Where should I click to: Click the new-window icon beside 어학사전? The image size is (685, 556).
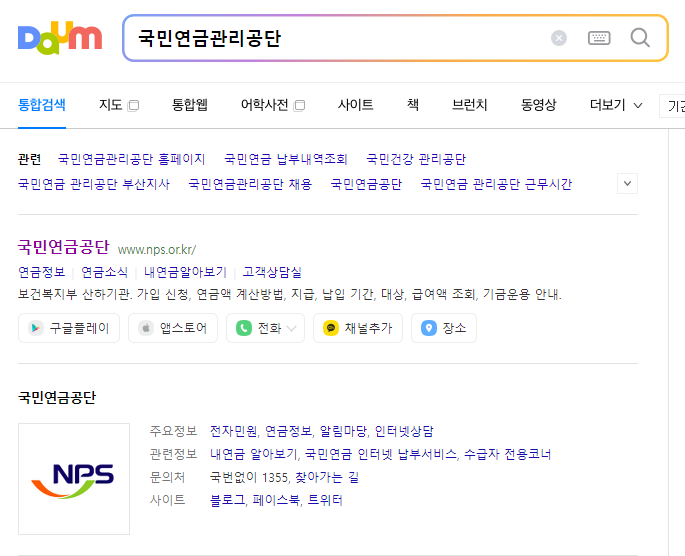[299, 105]
